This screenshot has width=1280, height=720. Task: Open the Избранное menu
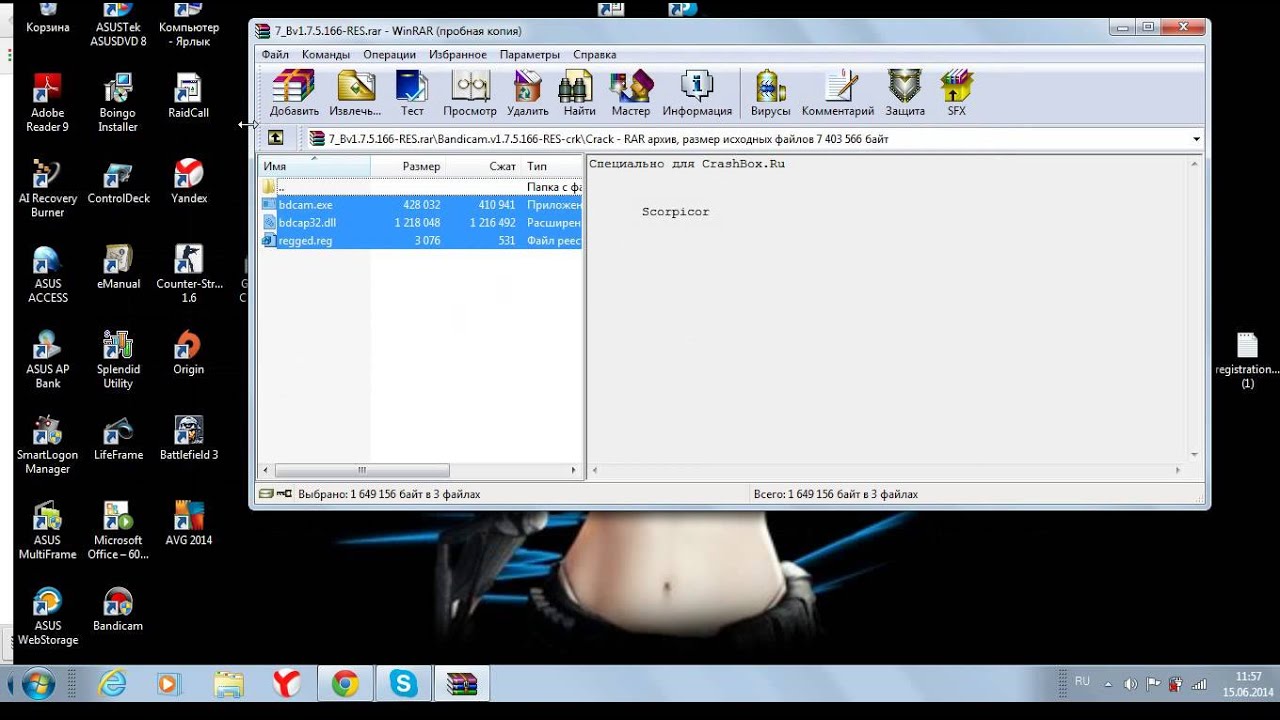click(x=458, y=54)
